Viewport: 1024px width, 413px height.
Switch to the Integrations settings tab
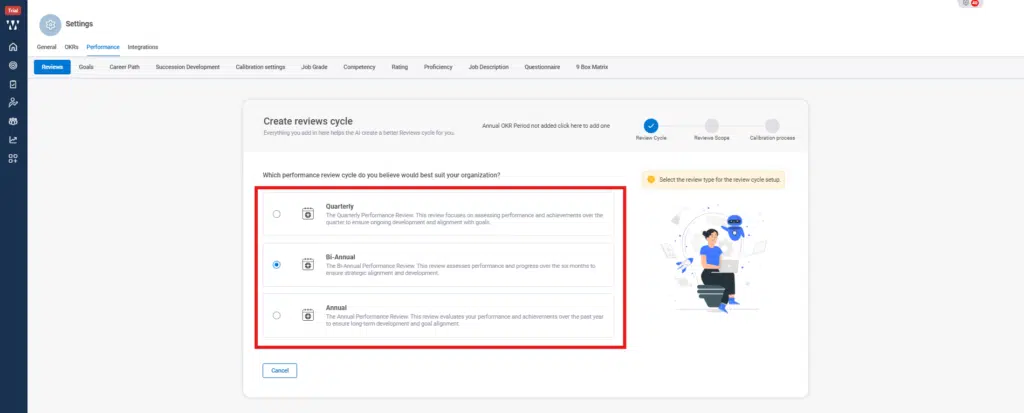click(142, 47)
